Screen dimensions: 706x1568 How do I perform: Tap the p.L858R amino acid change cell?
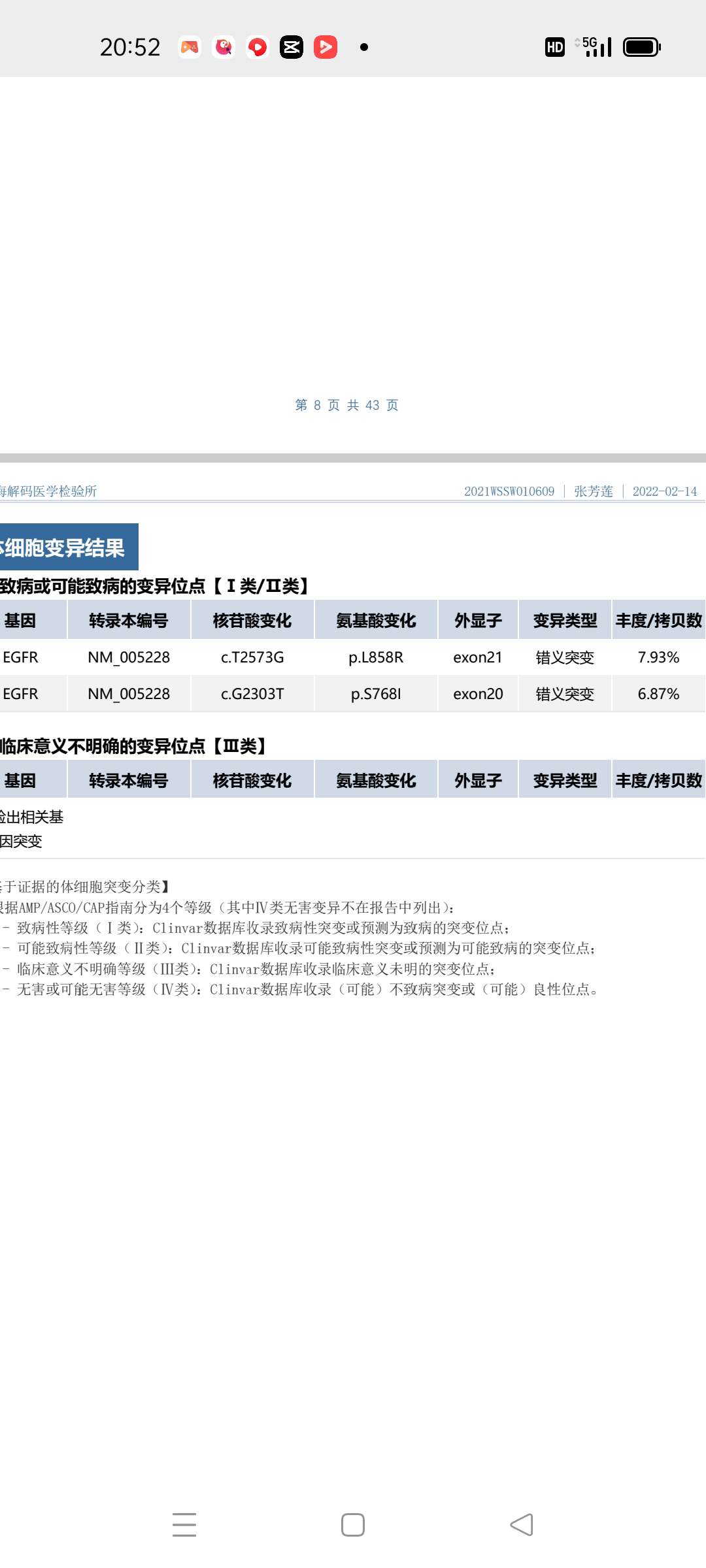click(376, 657)
